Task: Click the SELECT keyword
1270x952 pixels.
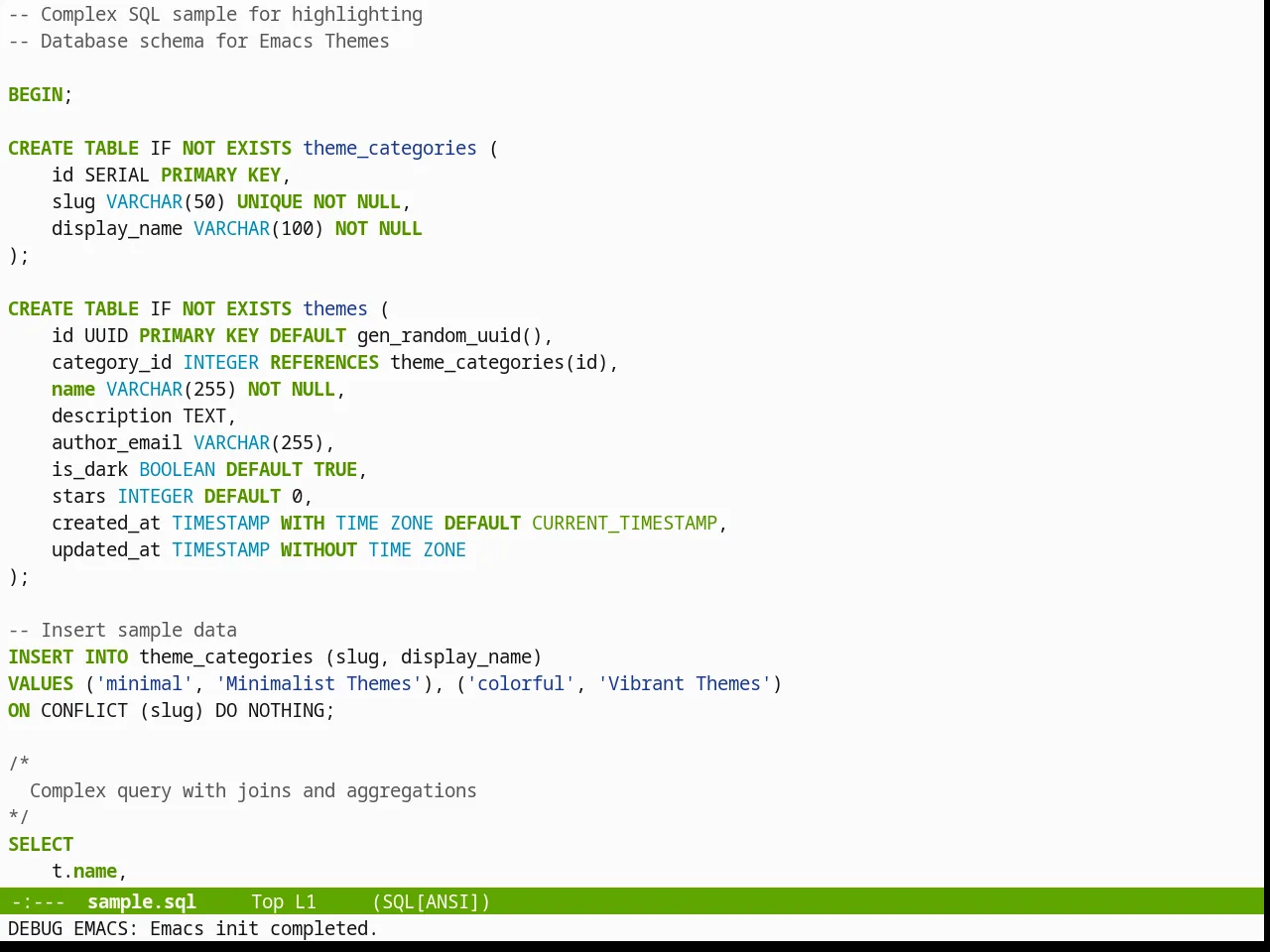Action: point(41,844)
